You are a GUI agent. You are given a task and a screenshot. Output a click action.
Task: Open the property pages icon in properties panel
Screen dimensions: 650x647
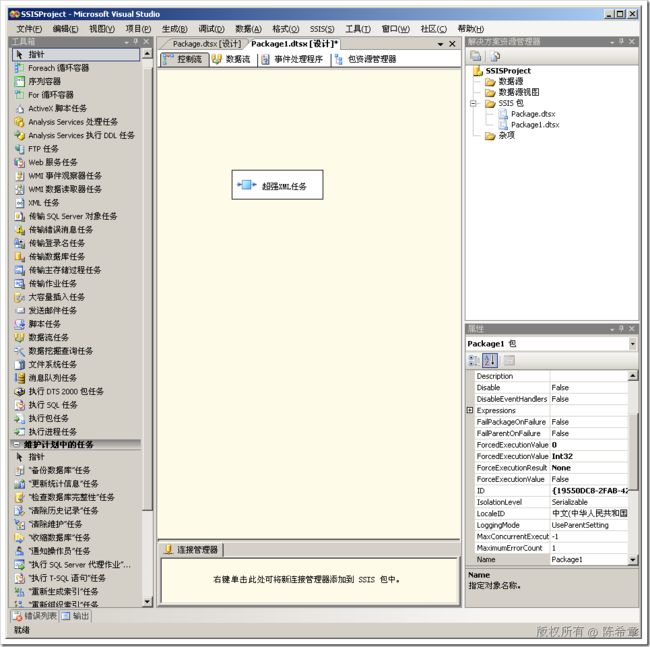point(509,360)
